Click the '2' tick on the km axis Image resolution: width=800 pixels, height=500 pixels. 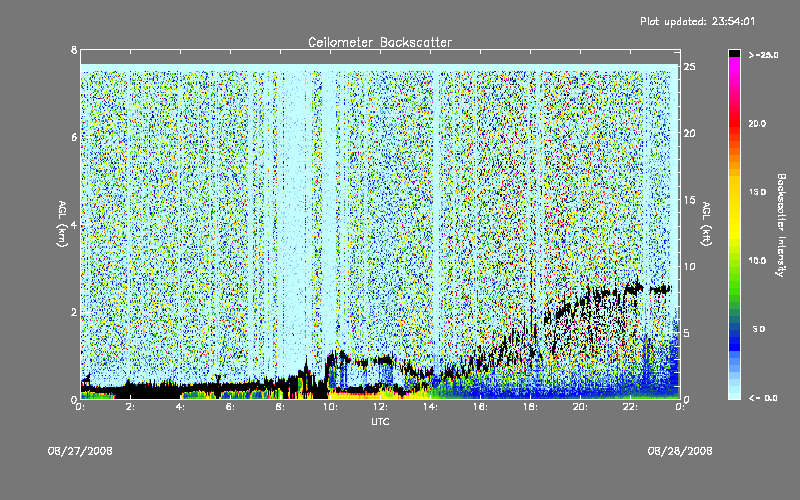coord(74,312)
